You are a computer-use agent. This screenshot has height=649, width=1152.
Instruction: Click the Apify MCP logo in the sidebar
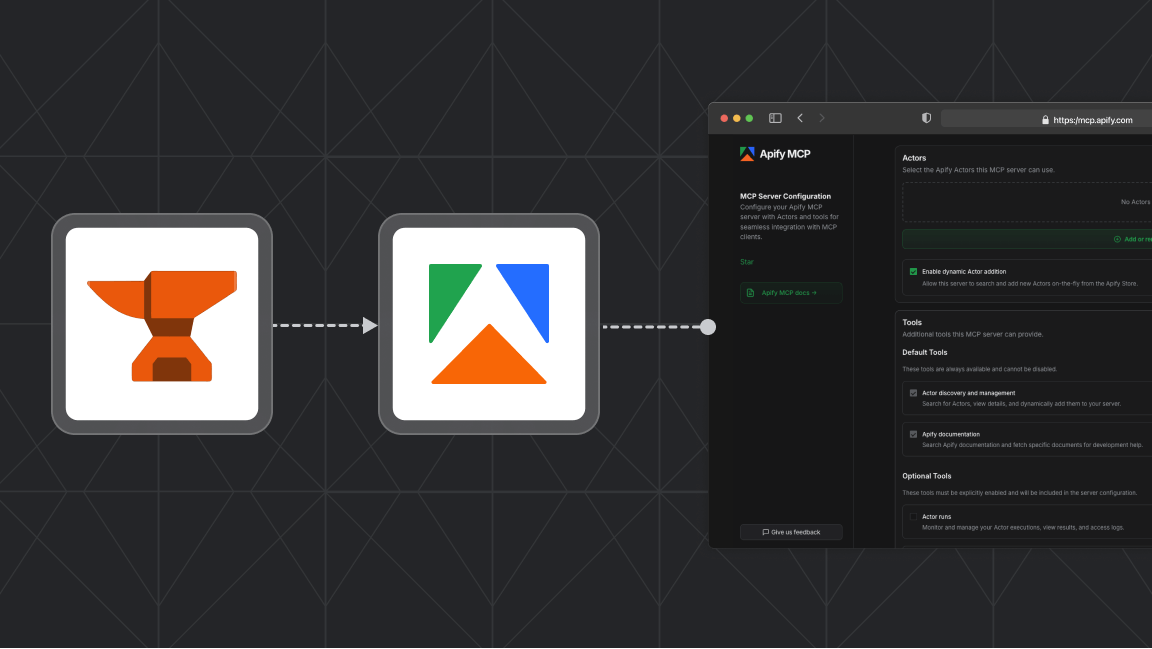click(x=748, y=153)
